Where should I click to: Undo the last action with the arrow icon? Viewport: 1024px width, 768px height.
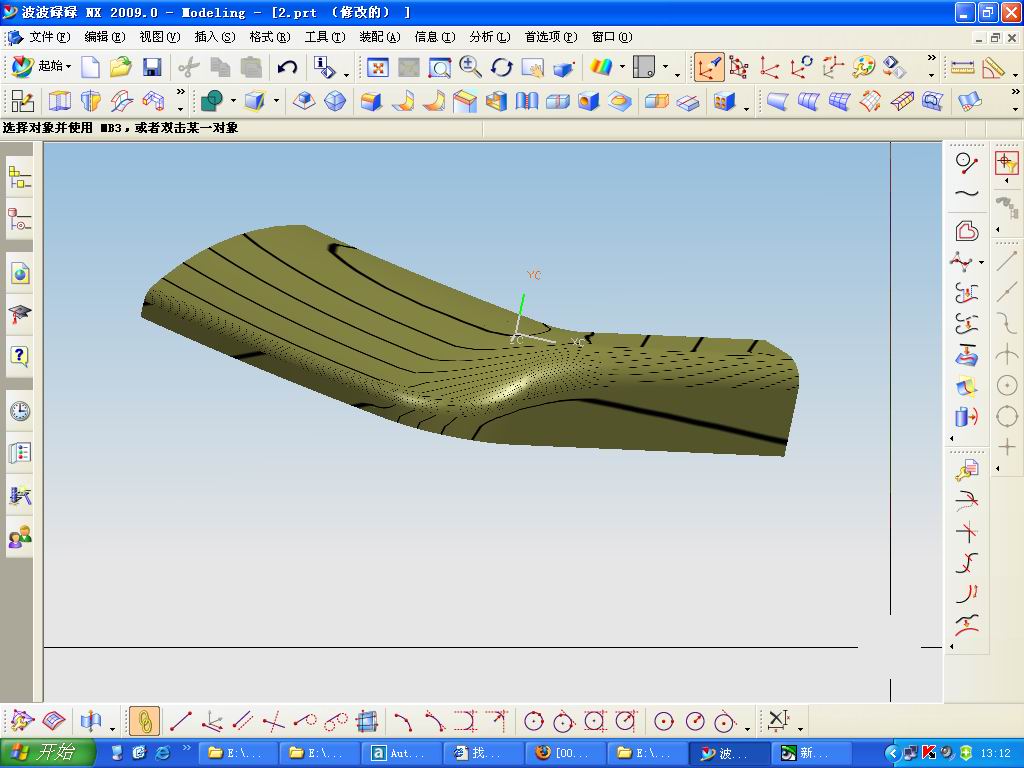click(287, 67)
